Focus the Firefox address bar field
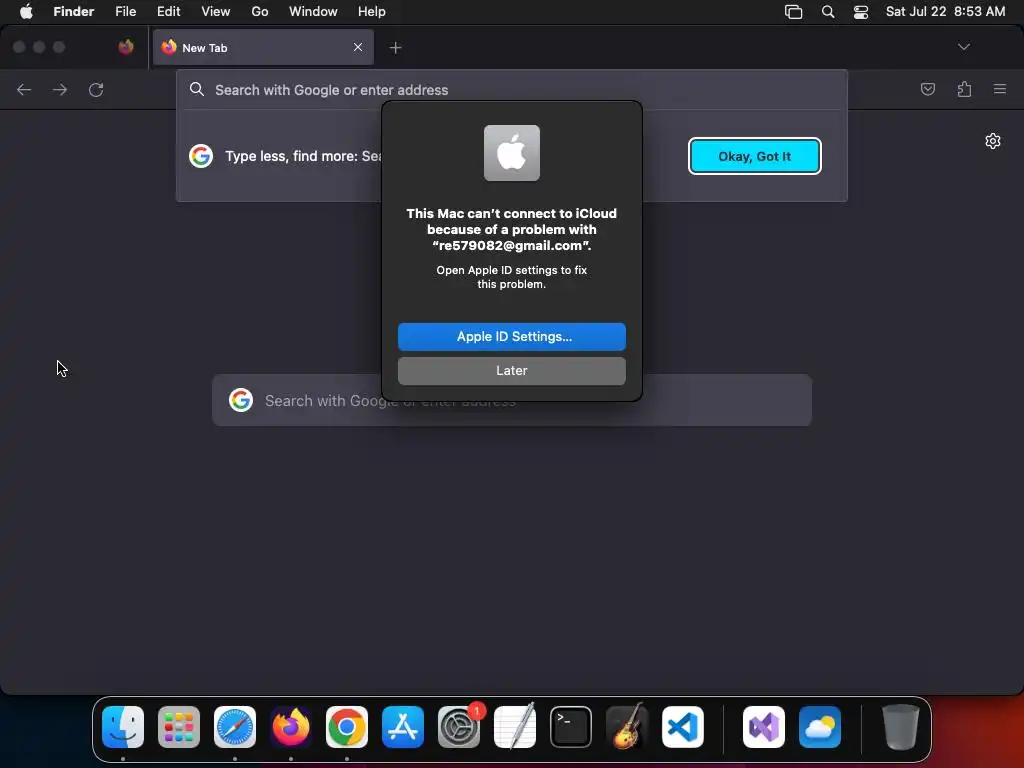 511,90
